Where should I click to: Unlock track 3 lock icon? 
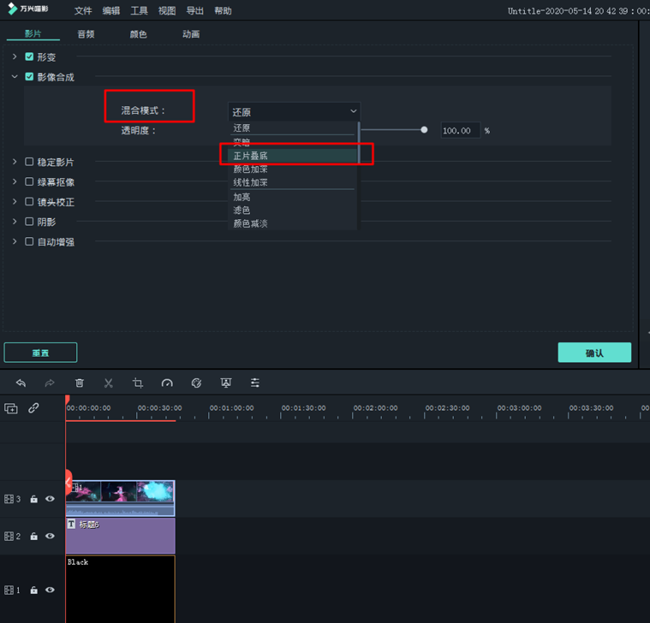pyautogui.click(x=34, y=499)
